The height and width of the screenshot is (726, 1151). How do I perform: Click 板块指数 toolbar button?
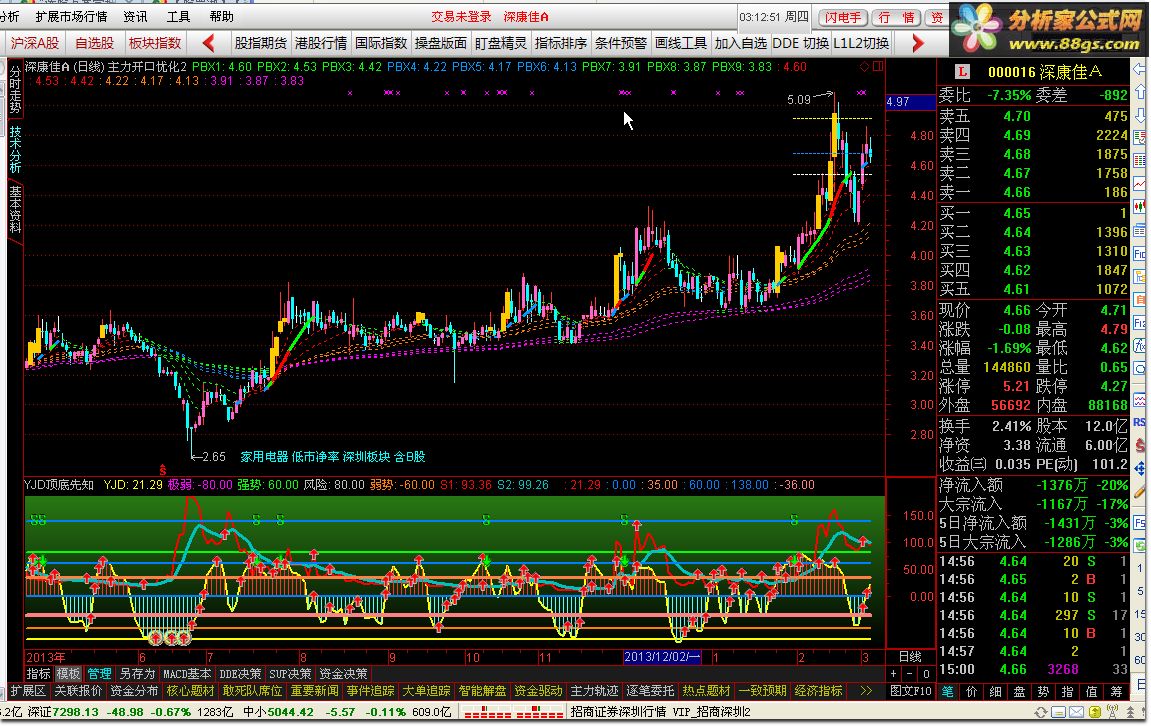point(155,43)
